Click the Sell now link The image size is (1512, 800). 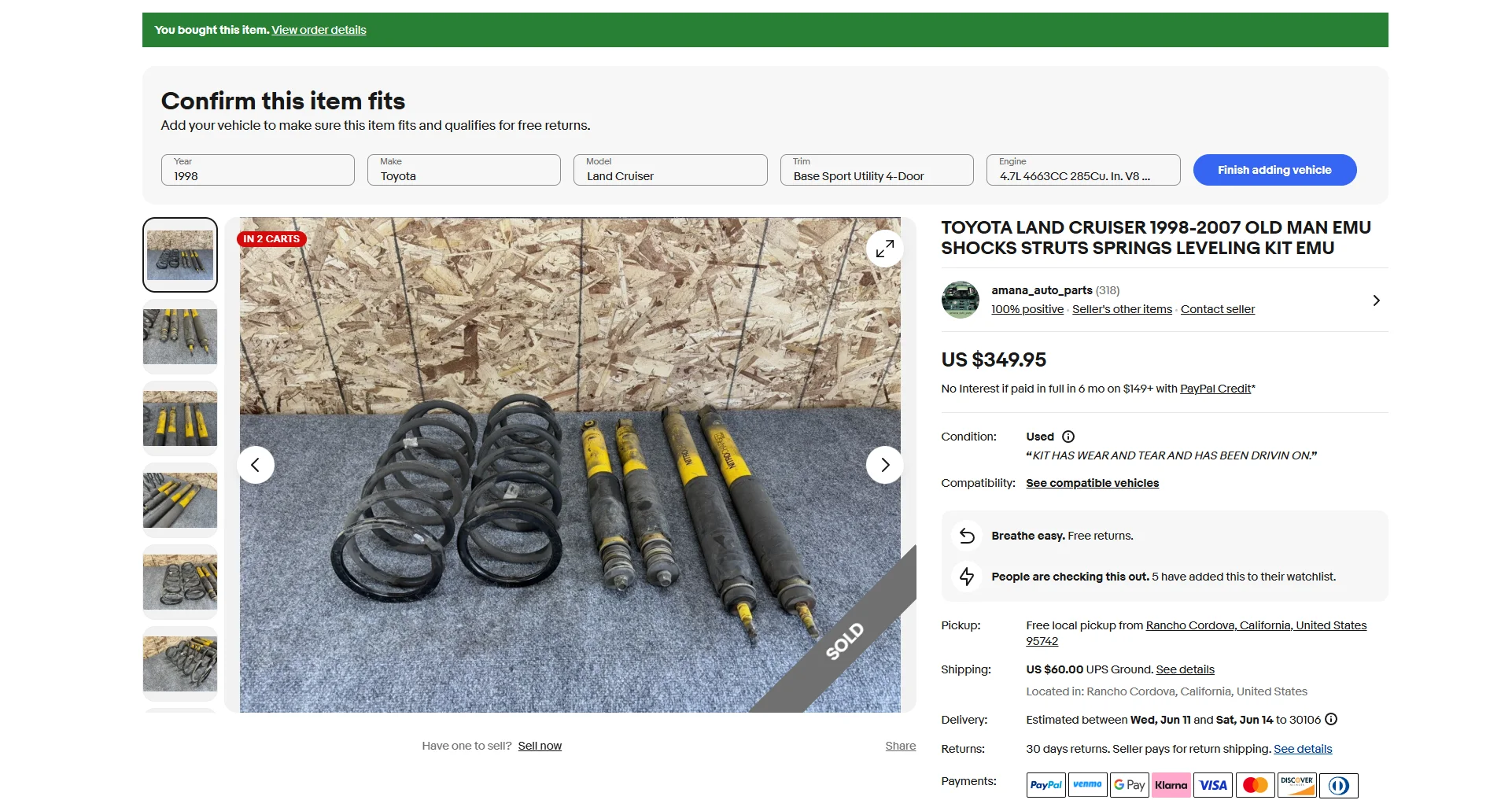tap(540, 746)
